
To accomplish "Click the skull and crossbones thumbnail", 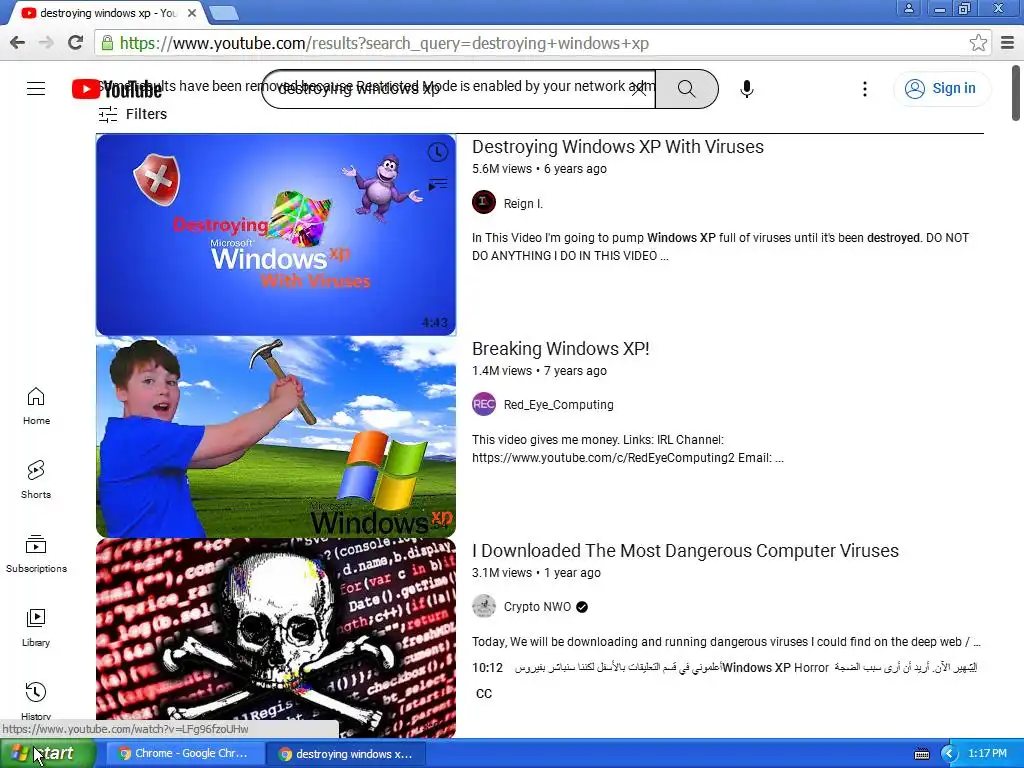I will click(x=276, y=638).
